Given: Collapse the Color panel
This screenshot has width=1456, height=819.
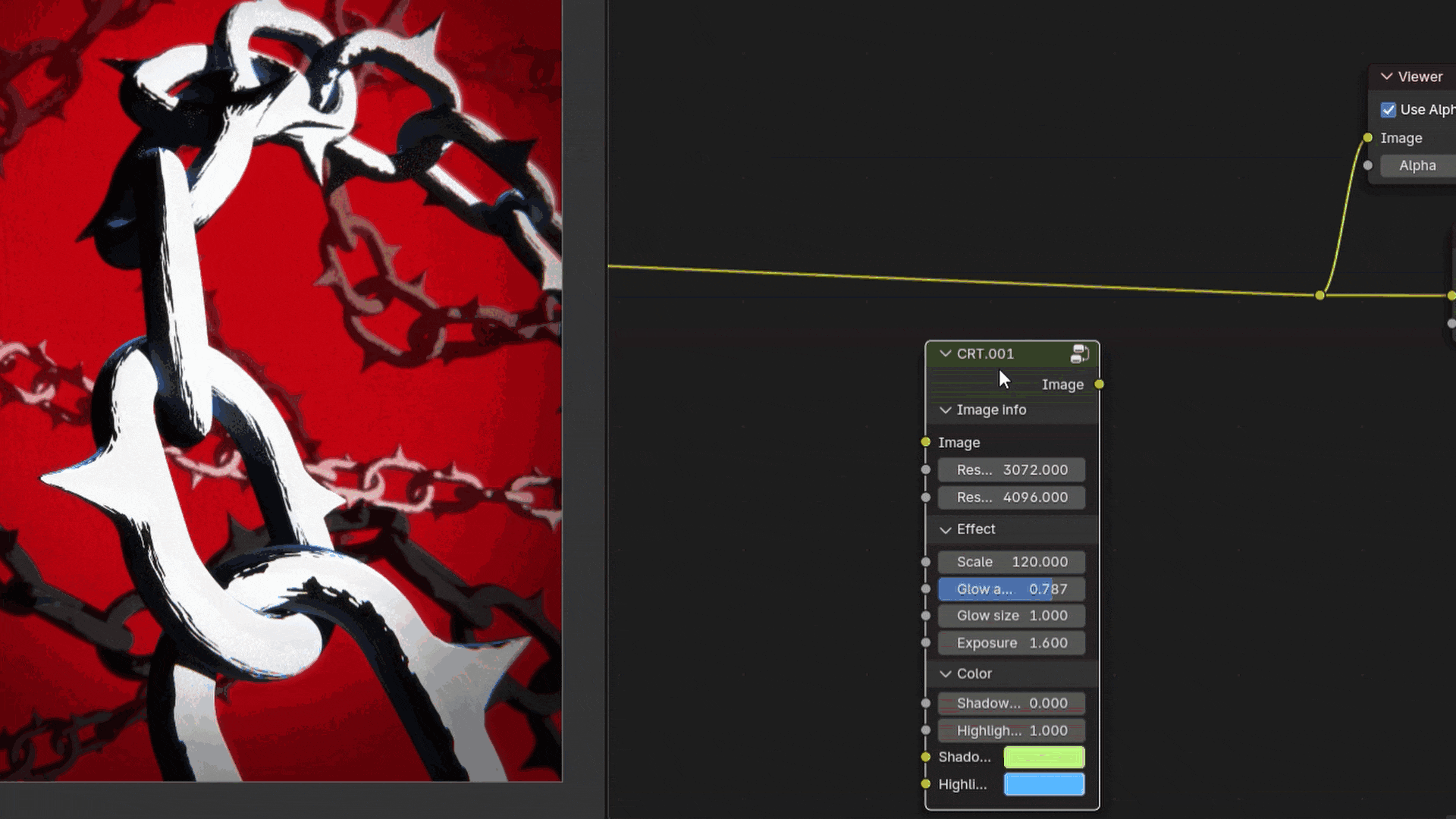Looking at the screenshot, I should click(945, 674).
